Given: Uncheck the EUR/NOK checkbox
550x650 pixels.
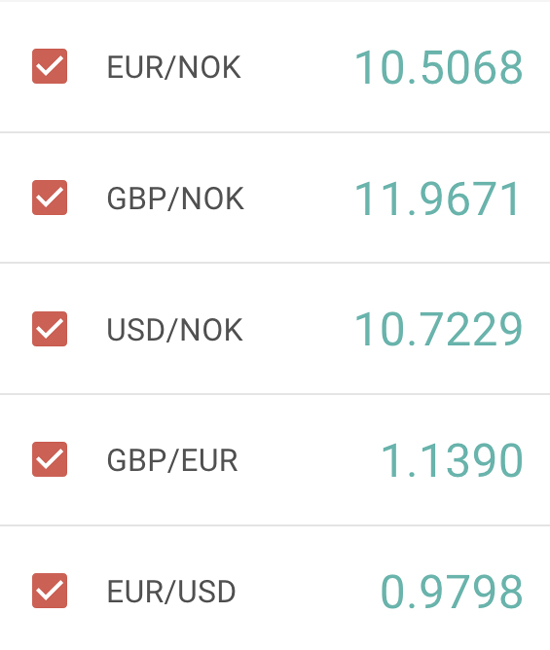Looking at the screenshot, I should (49, 66).
